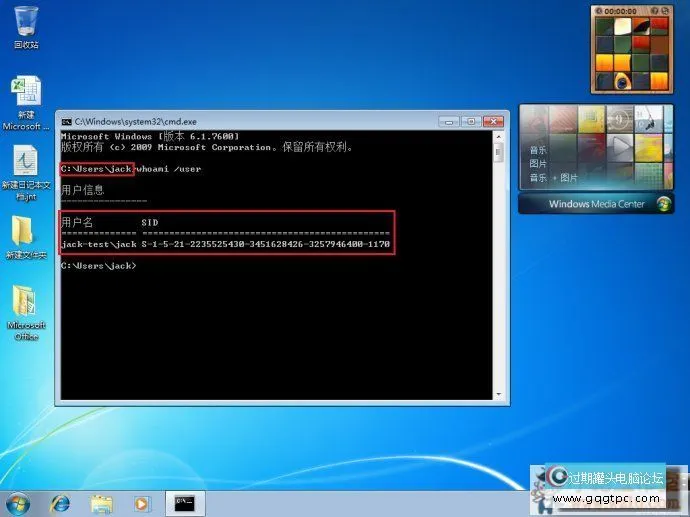Launch Windows Media Player from taskbar

click(x=141, y=502)
